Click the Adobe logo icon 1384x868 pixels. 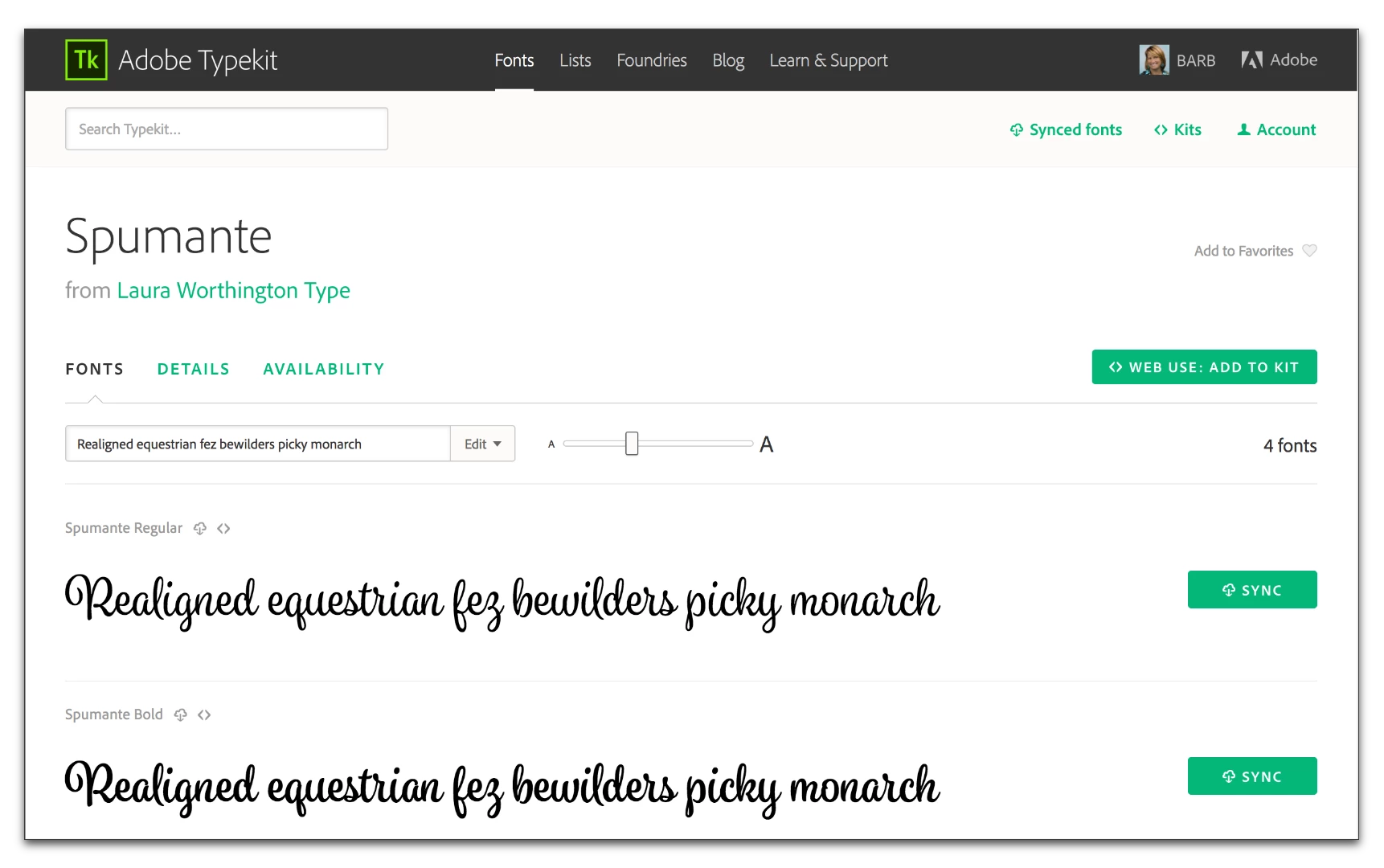[1252, 60]
